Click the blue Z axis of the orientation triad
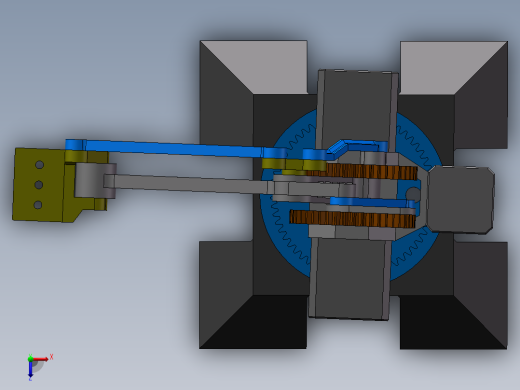The image size is (520, 390). (30, 369)
